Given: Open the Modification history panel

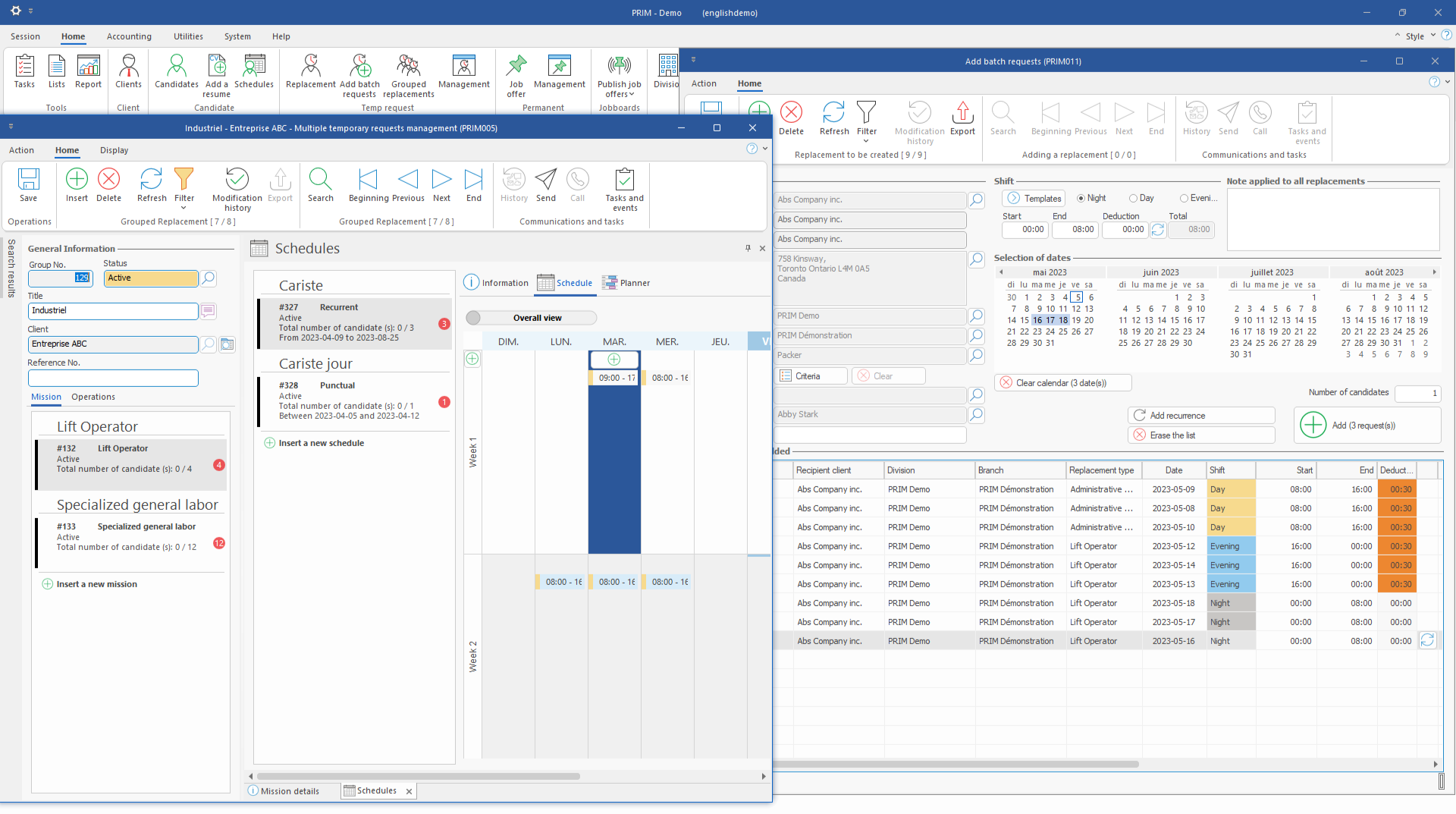Looking at the screenshot, I should tap(237, 188).
